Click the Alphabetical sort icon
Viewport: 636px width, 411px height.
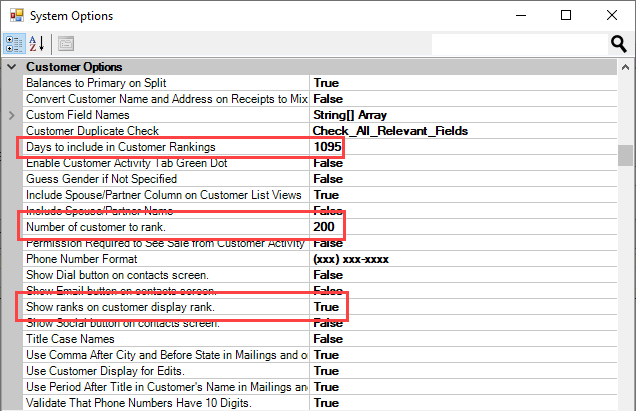point(39,43)
